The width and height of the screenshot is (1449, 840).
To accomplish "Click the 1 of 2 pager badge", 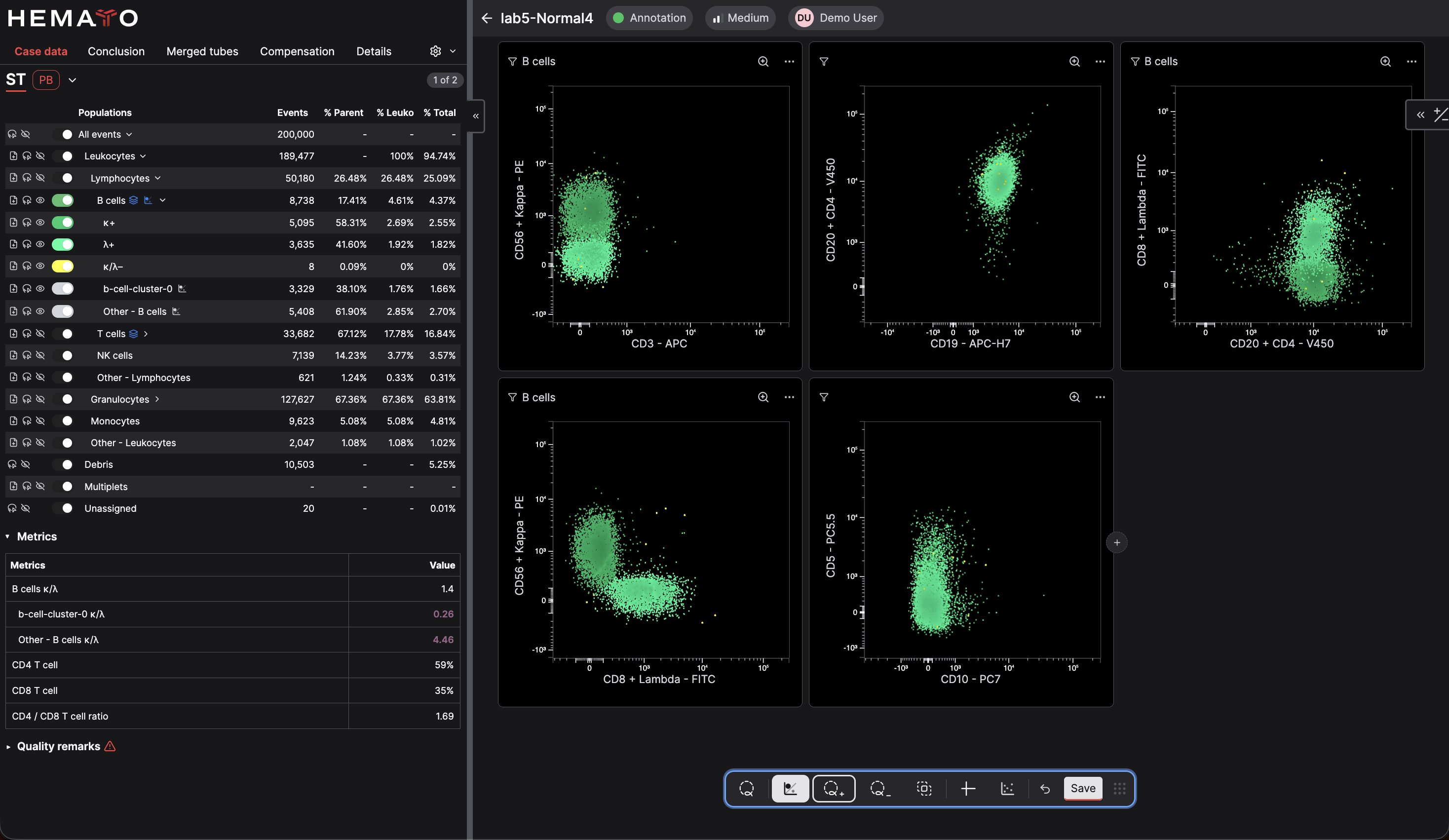I will [x=445, y=80].
